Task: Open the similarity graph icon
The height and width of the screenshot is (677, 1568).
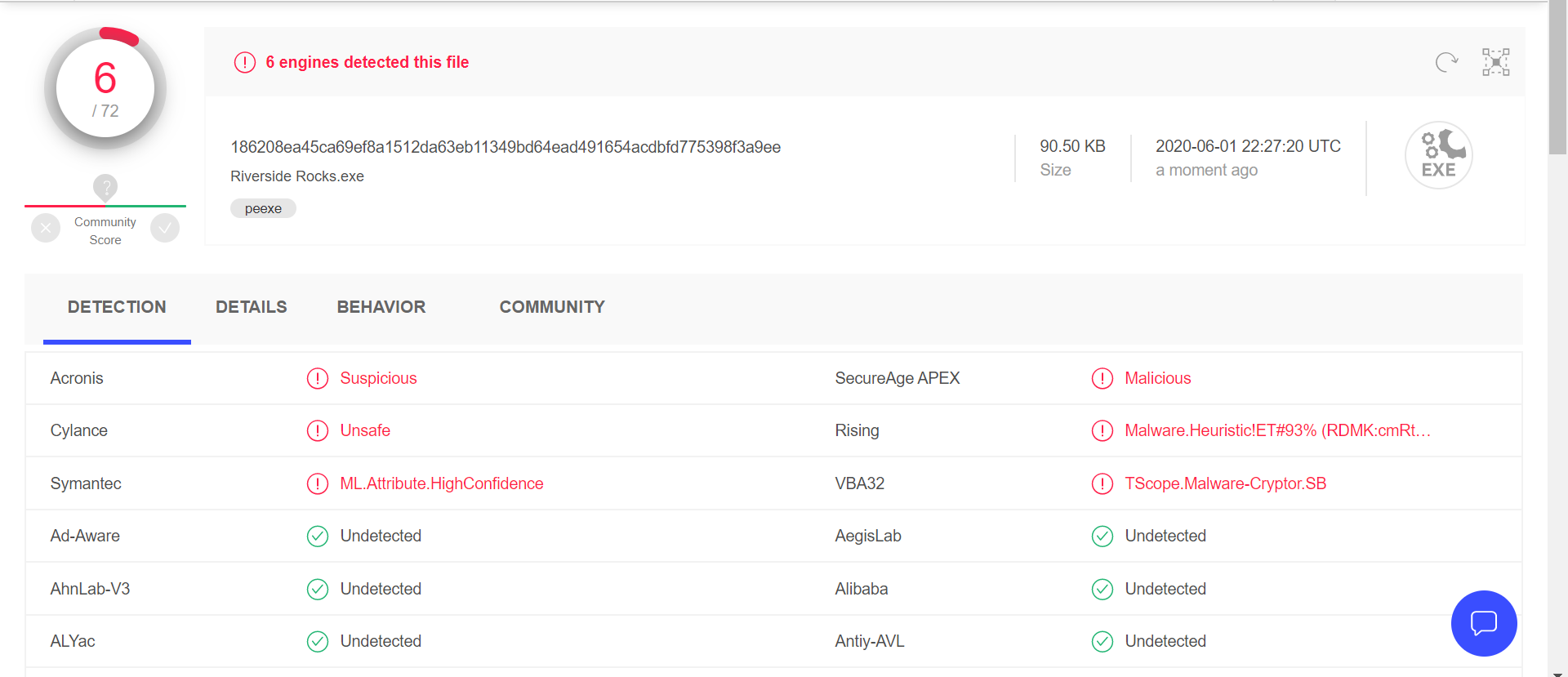Action: [x=1496, y=62]
